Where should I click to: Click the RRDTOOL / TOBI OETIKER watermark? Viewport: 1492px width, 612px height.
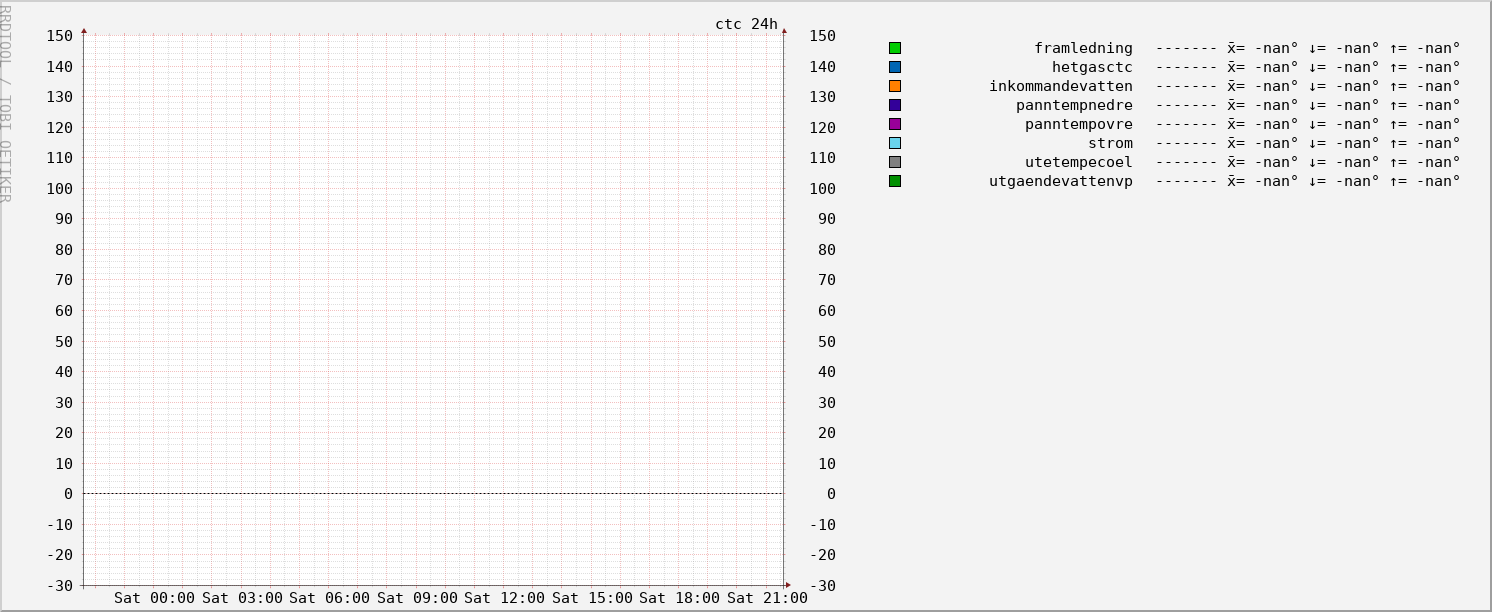pyautogui.click(x=6, y=102)
